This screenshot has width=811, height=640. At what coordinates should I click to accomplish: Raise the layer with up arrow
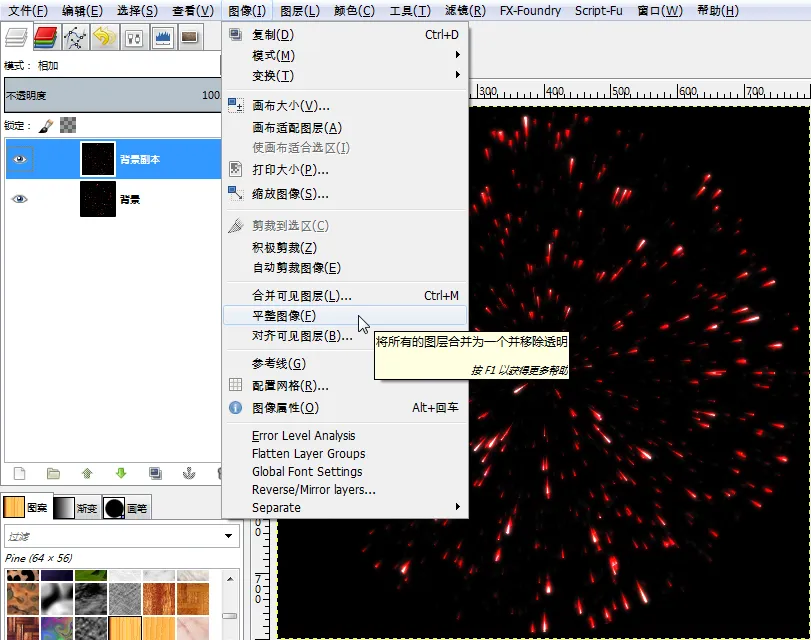pyautogui.click(x=87, y=473)
